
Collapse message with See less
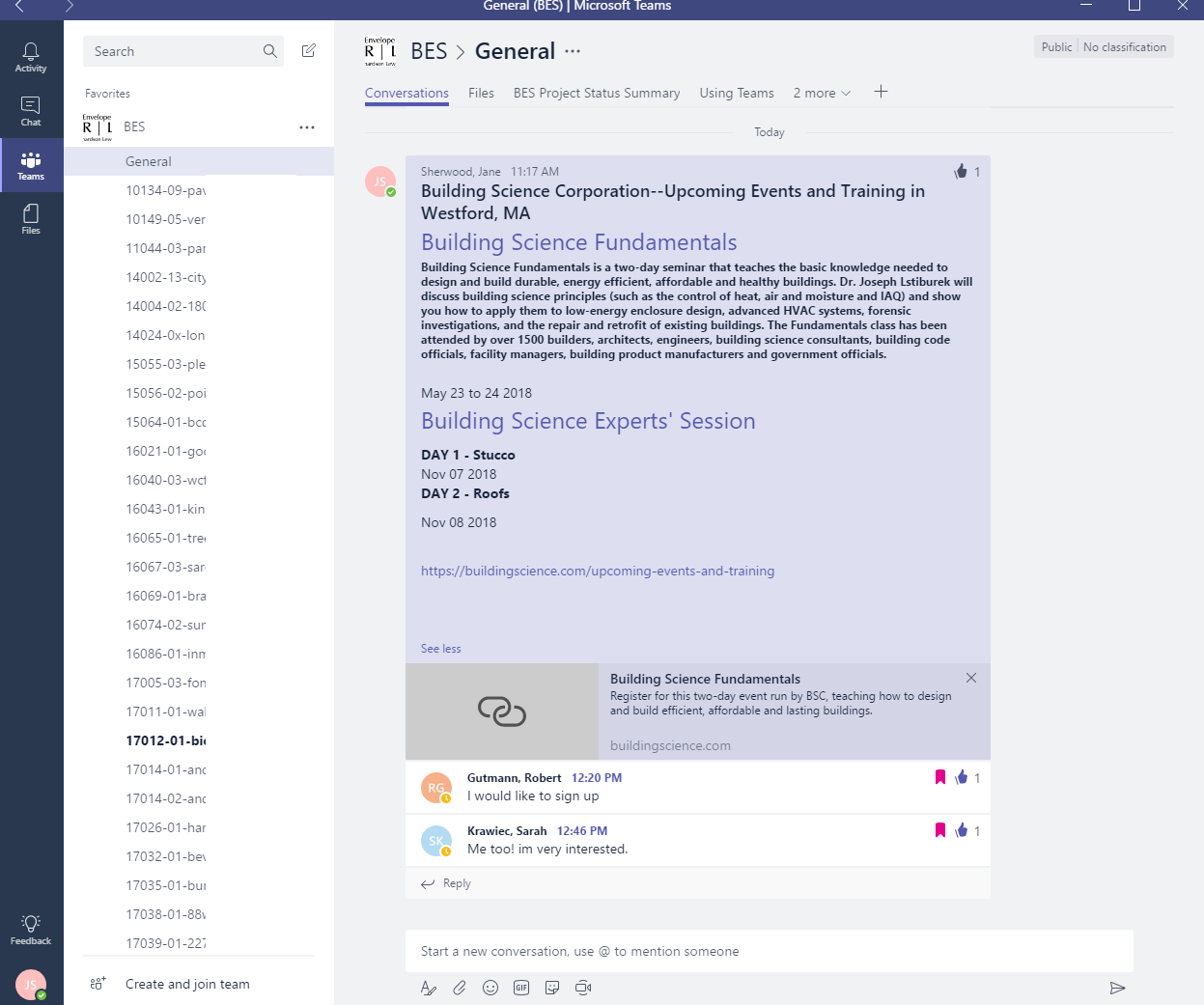point(441,649)
